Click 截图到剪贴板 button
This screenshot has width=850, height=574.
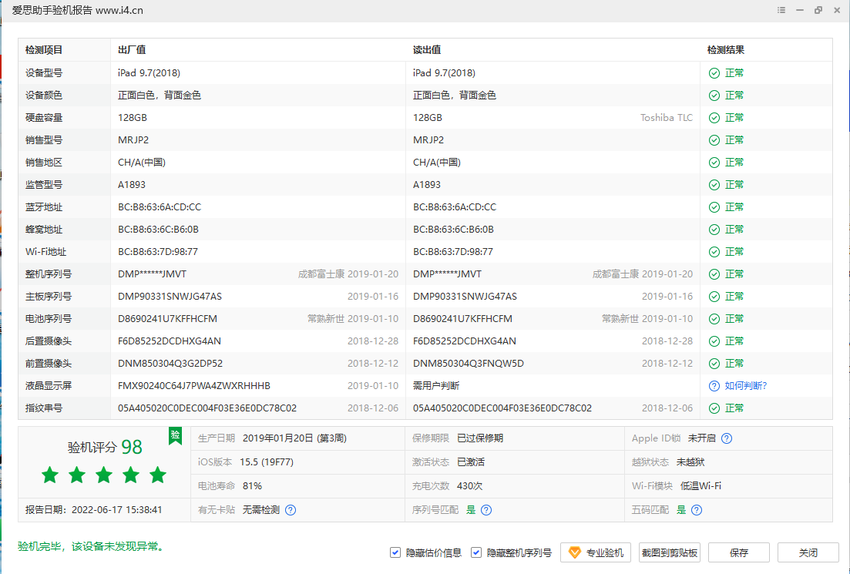click(669, 552)
